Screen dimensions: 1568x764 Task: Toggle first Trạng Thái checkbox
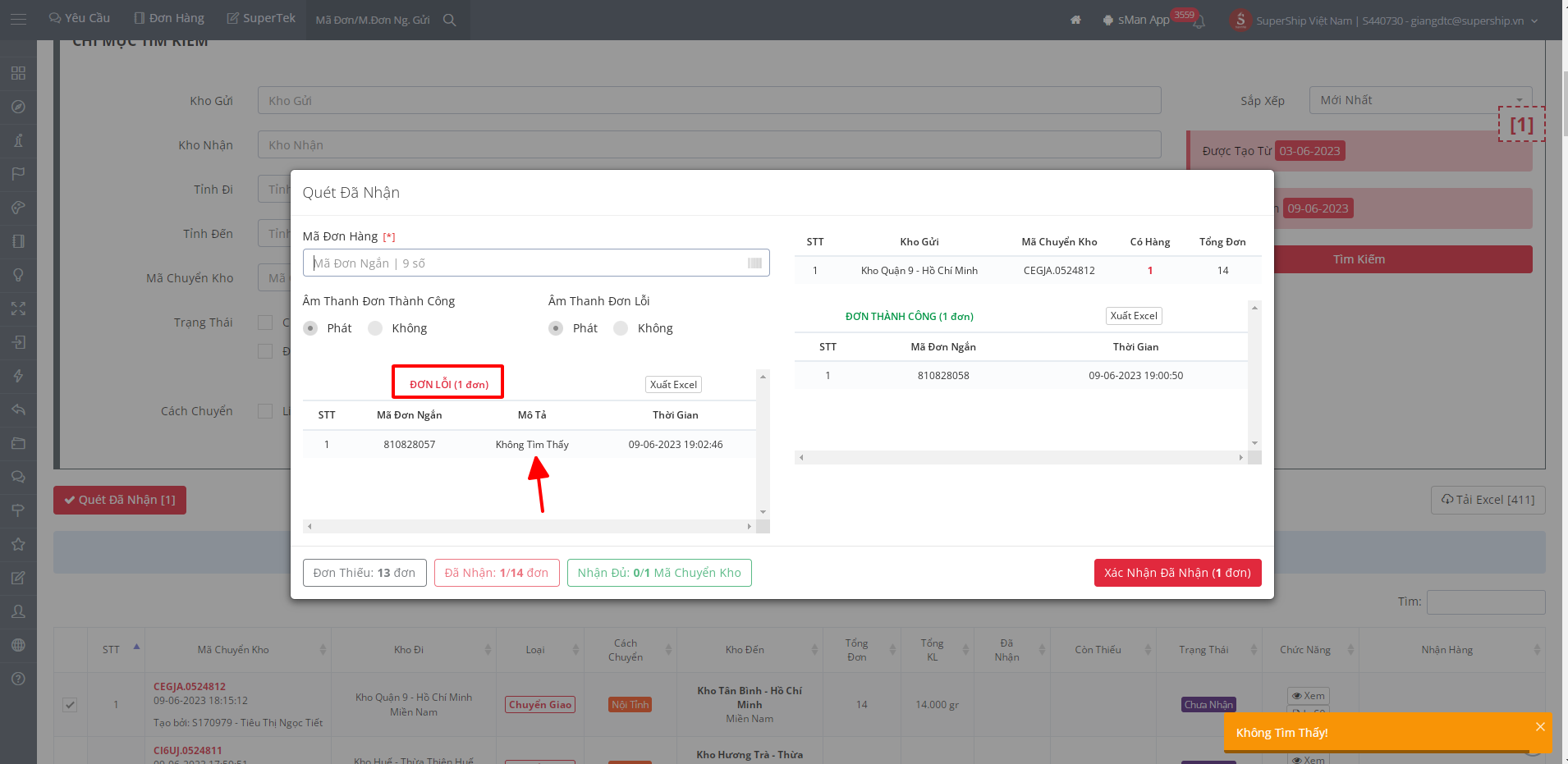tap(265, 323)
